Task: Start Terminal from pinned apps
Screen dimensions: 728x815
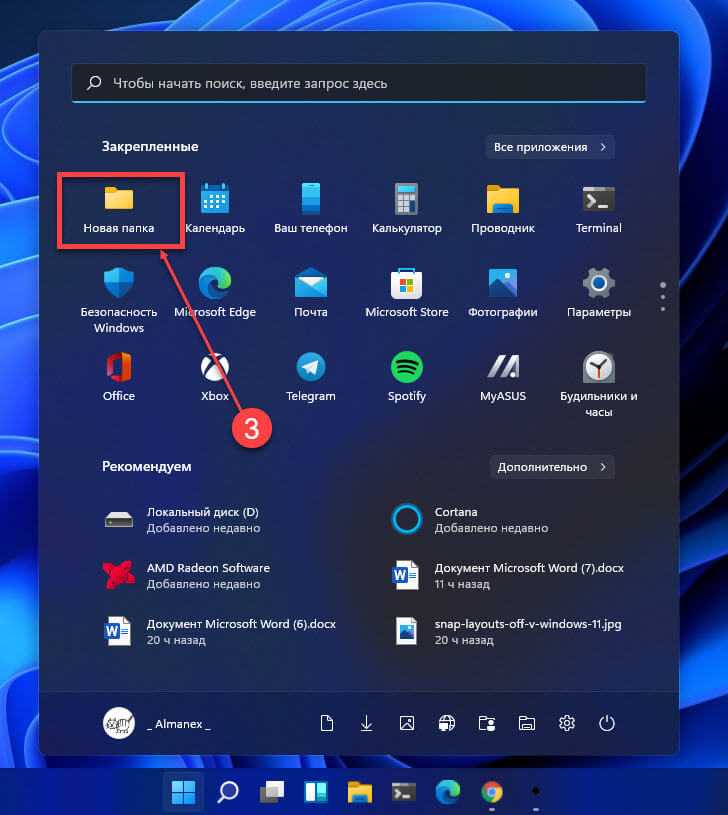Action: 599,209
